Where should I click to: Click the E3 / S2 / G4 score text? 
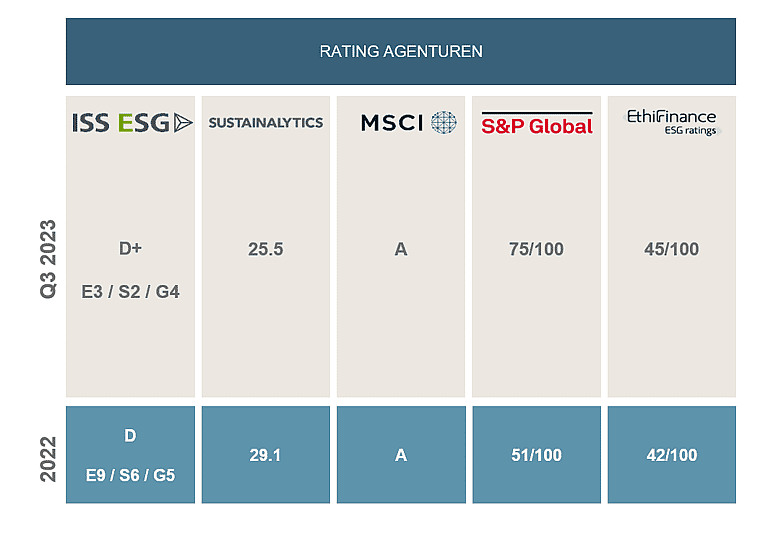pos(130,292)
